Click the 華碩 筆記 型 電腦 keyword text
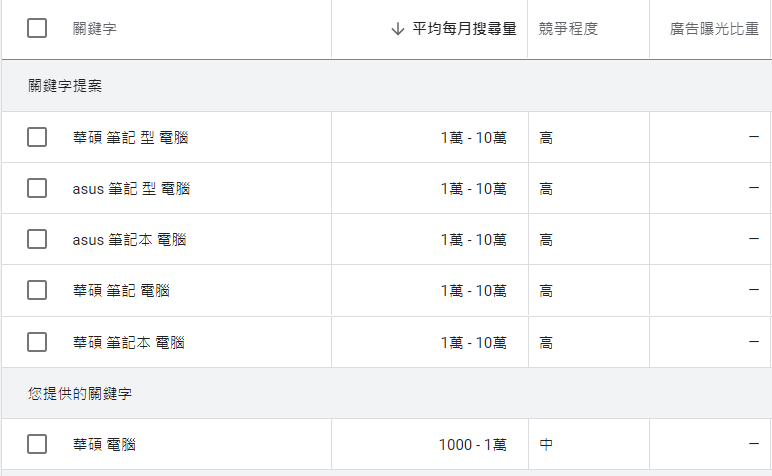Image resolution: width=772 pixels, height=476 pixels. coord(131,137)
